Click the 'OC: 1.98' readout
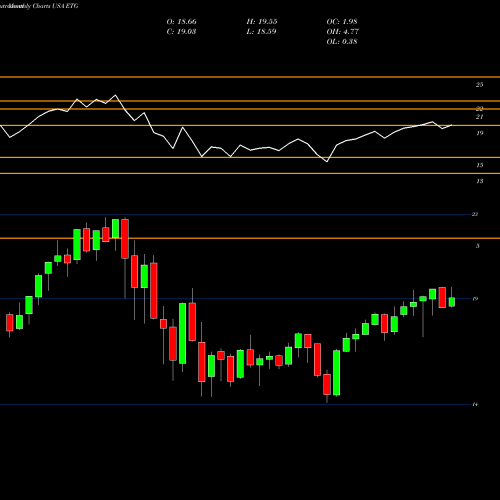500x500 pixels. pos(342,22)
